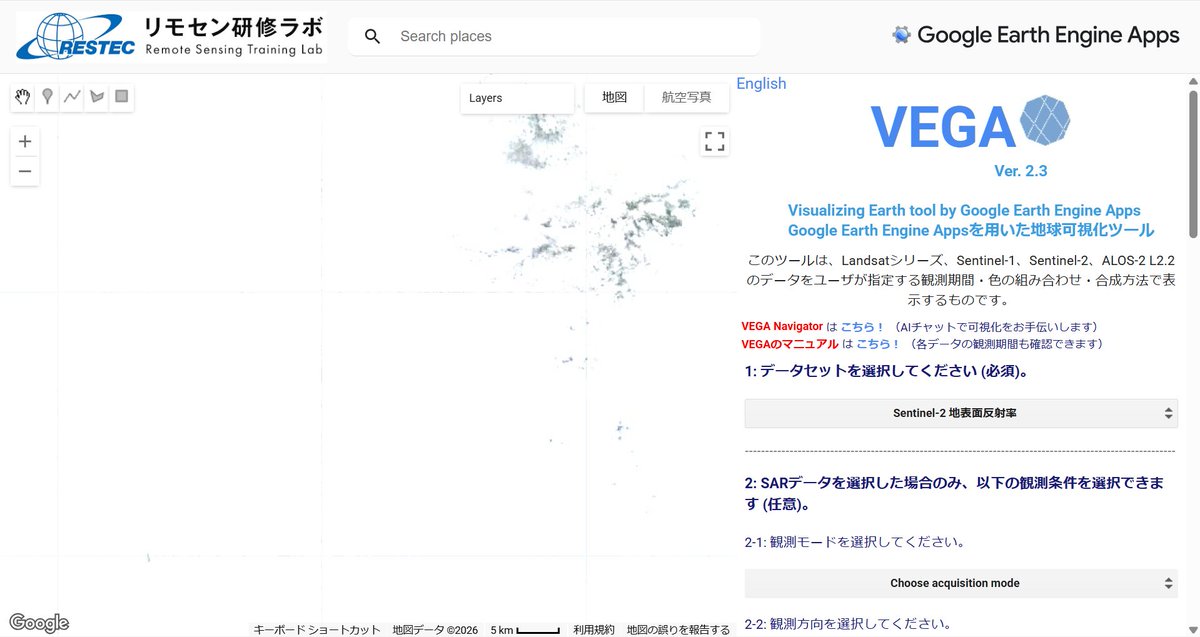Select the draw line tool
Viewport: 1200px width, 637px height.
coord(72,97)
